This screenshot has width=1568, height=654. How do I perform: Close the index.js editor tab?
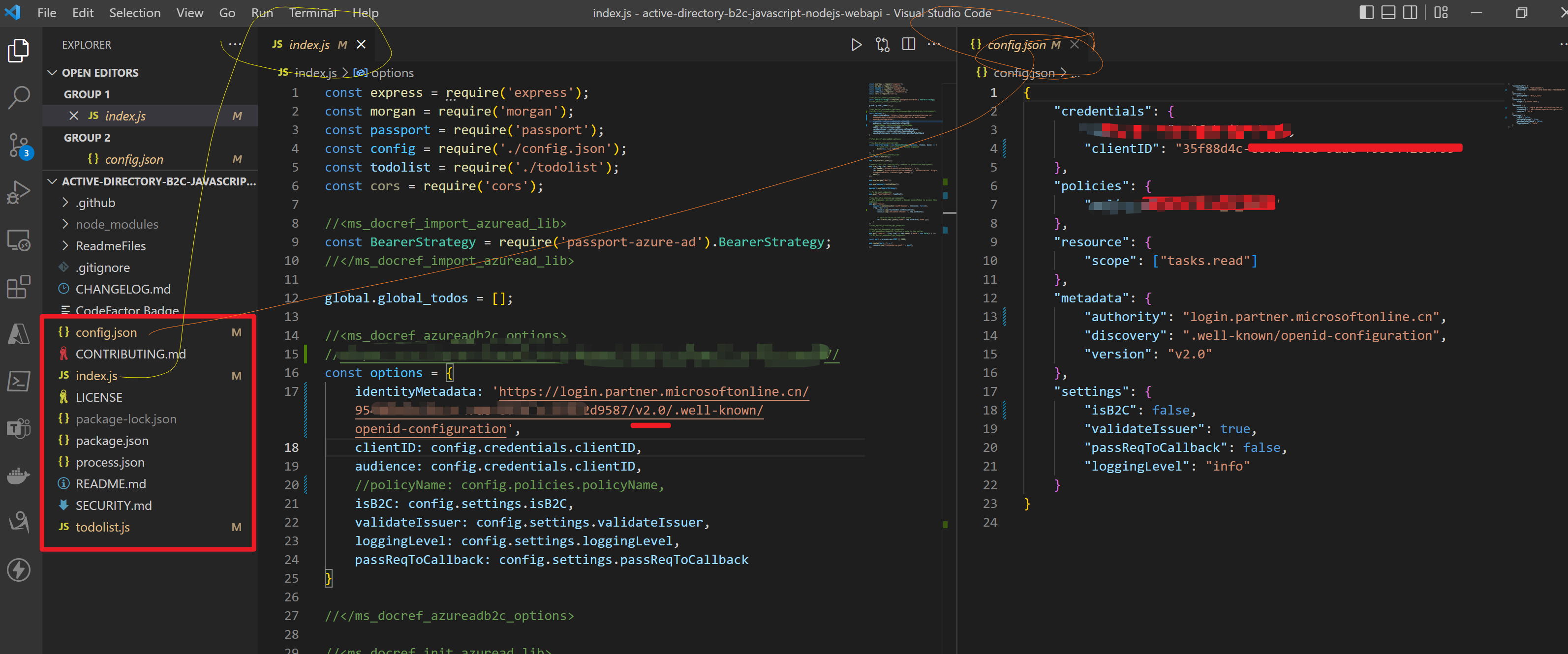tap(361, 44)
